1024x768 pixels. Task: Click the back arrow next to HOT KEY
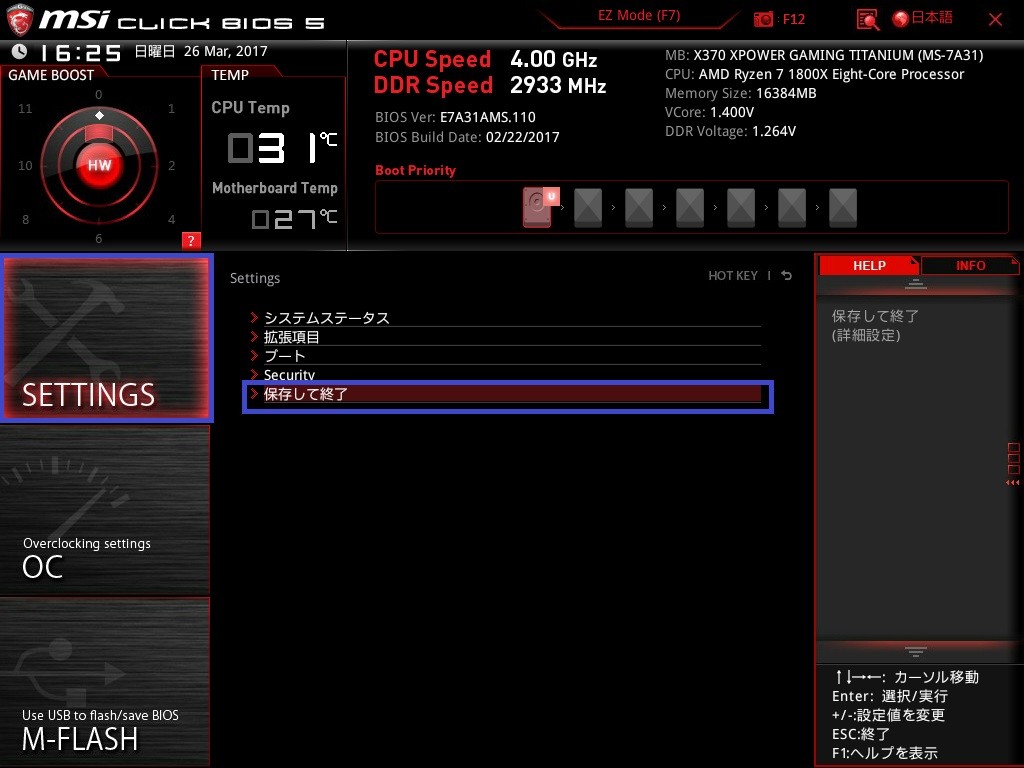coord(786,276)
